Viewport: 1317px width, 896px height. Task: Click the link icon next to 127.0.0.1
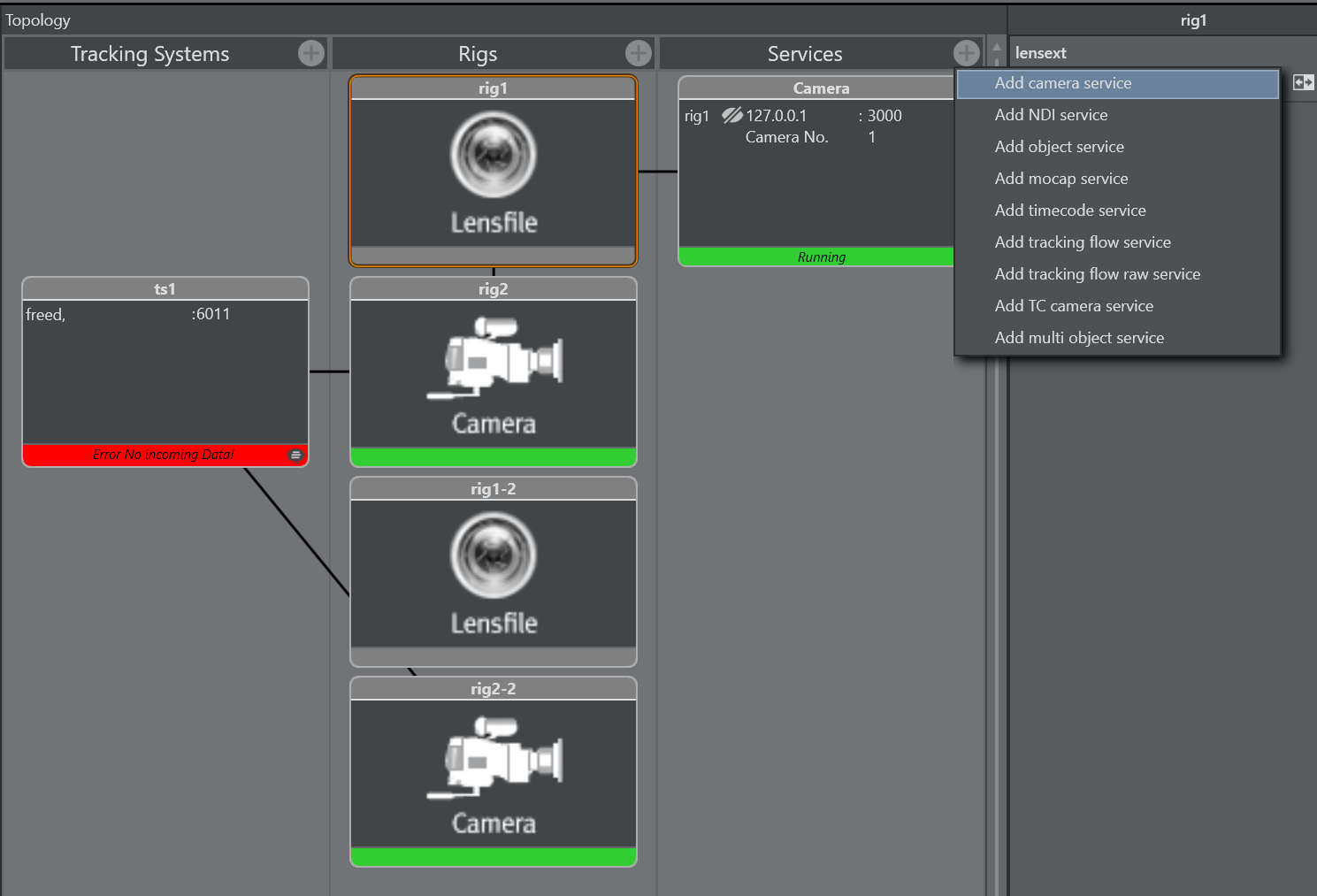click(731, 115)
